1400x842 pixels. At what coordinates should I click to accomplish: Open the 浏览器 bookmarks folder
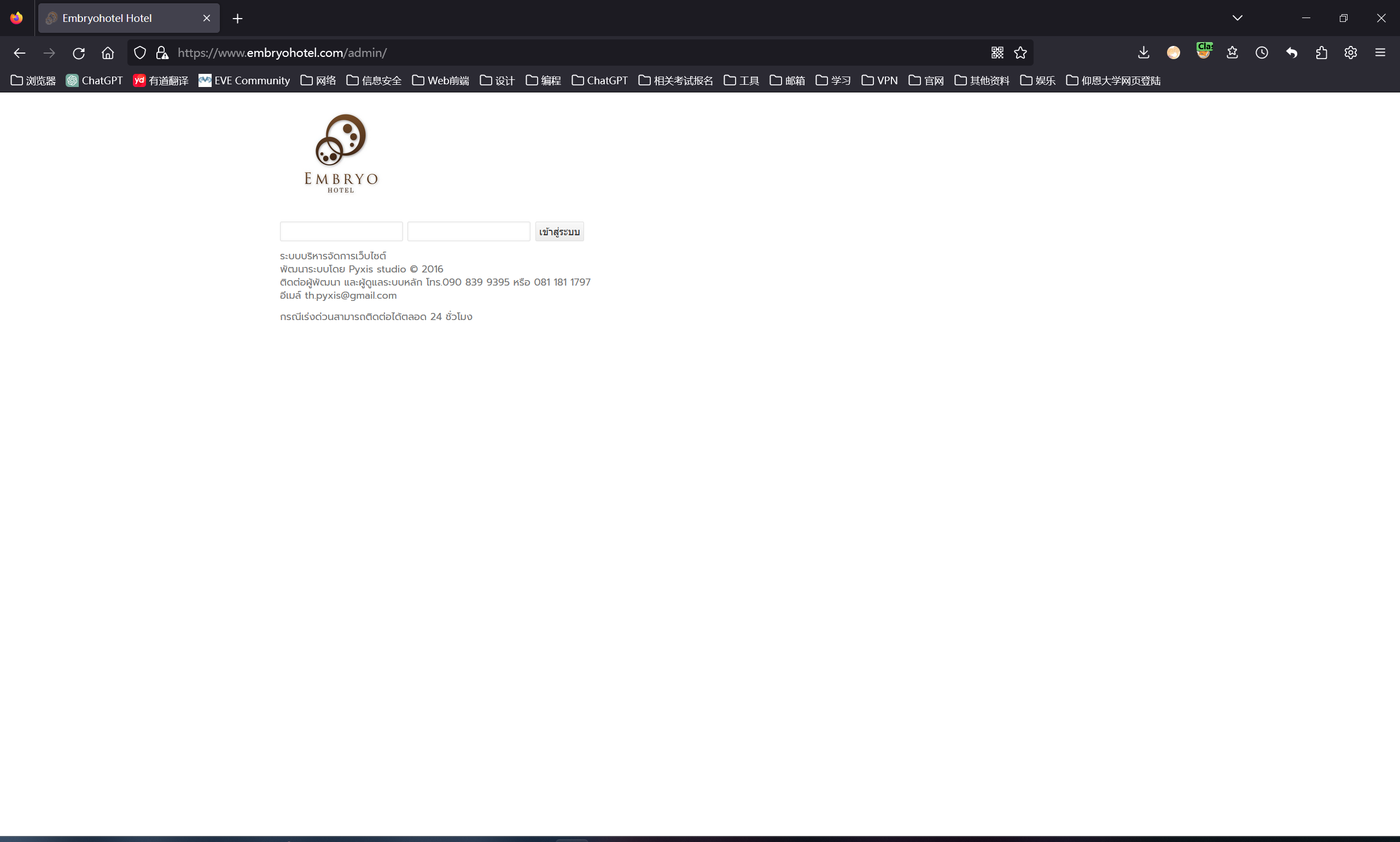[x=33, y=80]
